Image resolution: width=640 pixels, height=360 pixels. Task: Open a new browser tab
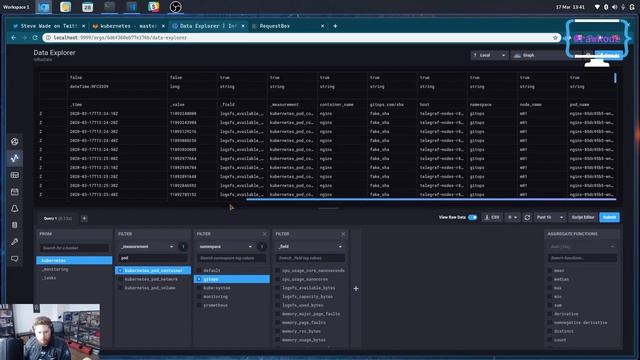pos(335,26)
